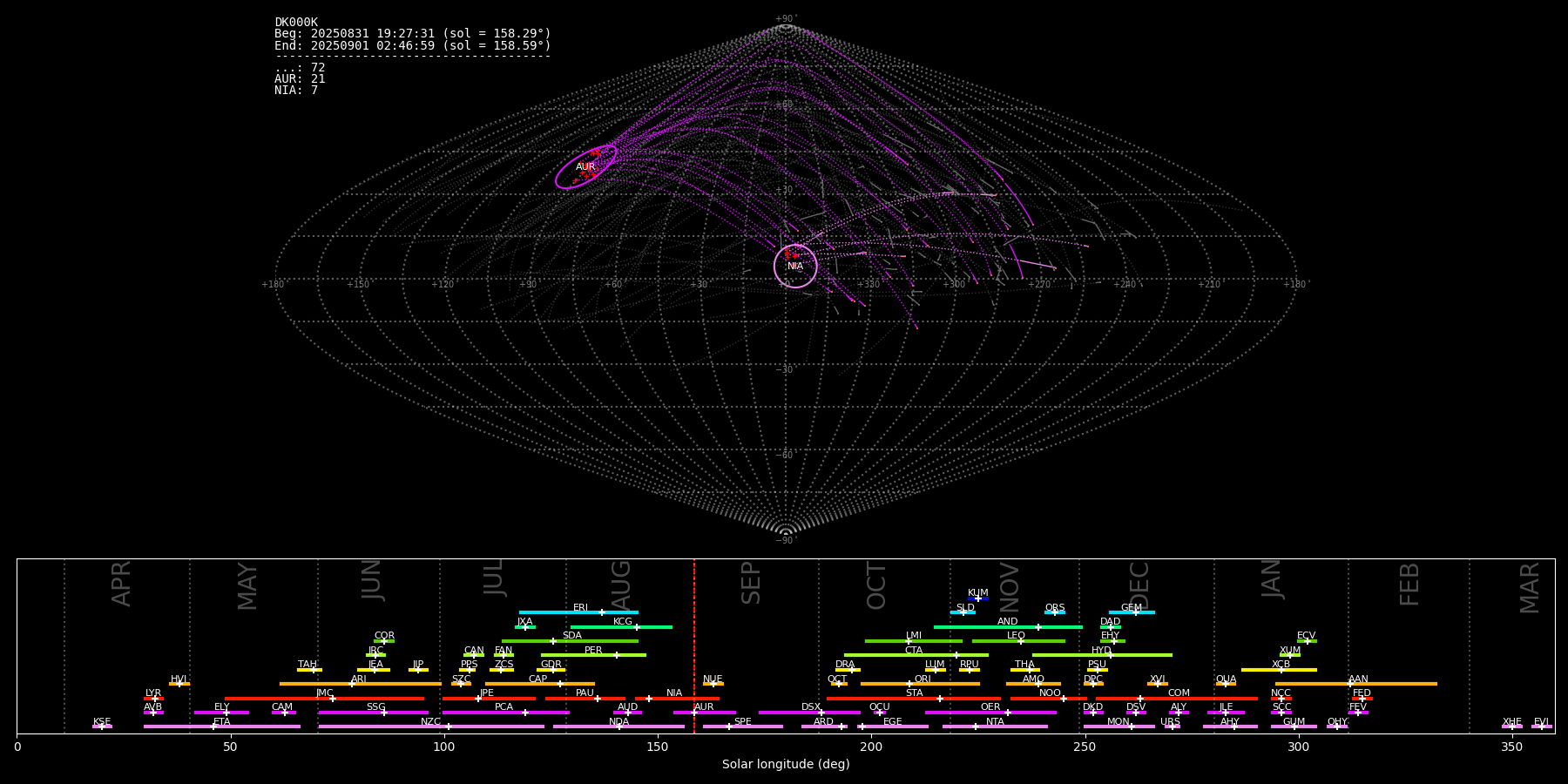Click the white peak marker on the GEM bar
Screen dimensions: 1568x784
[1135, 612]
